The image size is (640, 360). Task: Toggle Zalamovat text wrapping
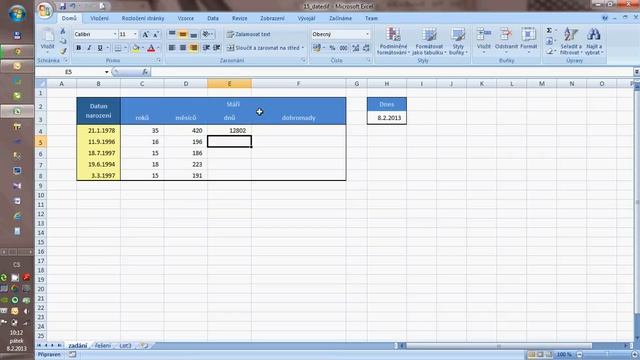click(249, 34)
